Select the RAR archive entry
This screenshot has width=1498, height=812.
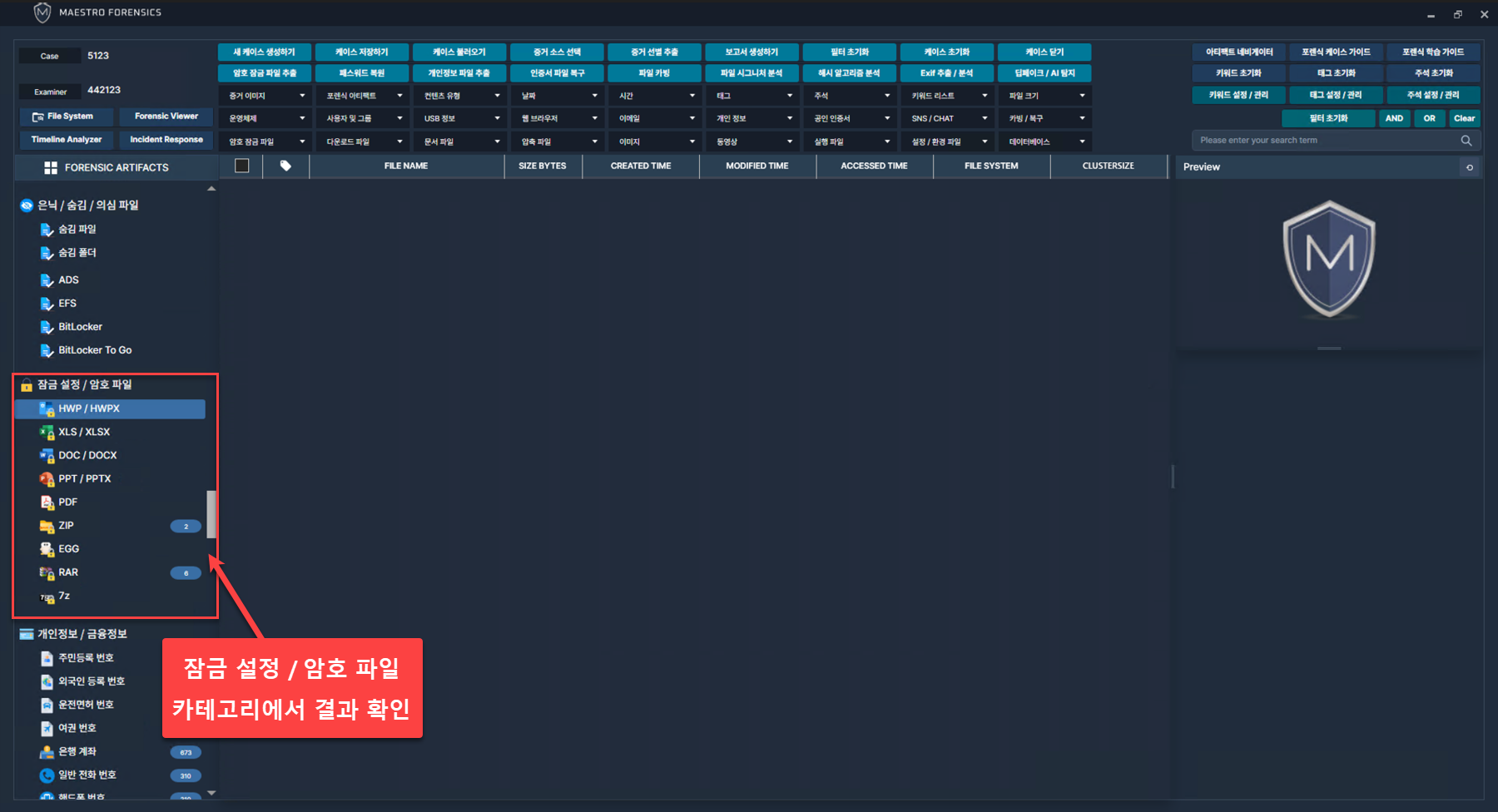(68, 572)
